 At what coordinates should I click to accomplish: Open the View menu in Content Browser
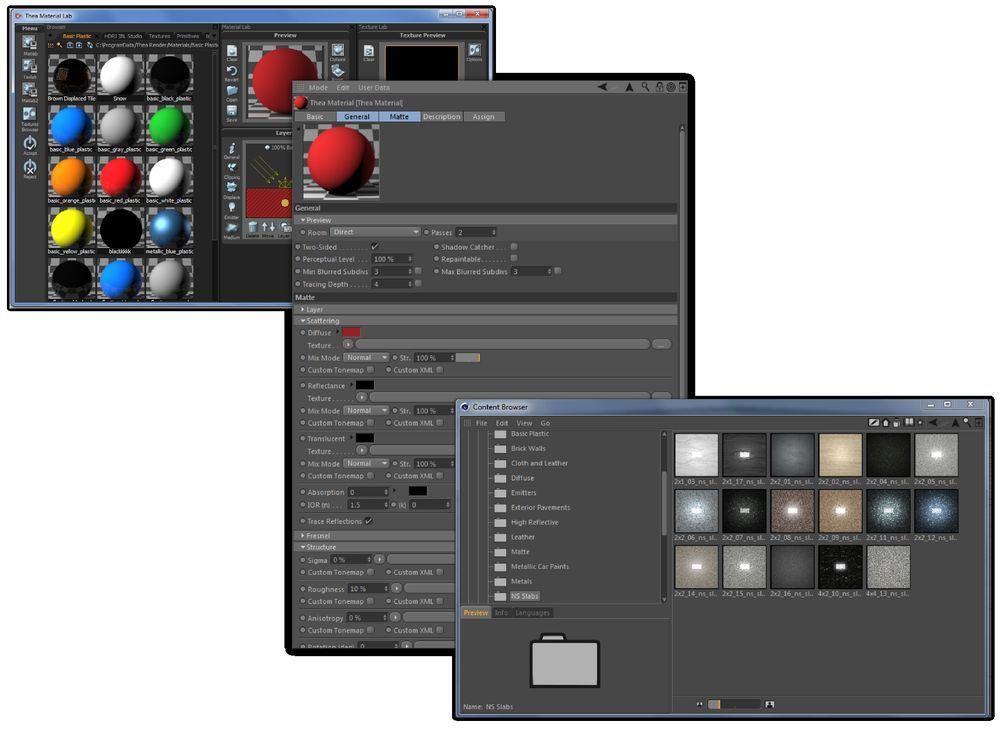pos(524,423)
